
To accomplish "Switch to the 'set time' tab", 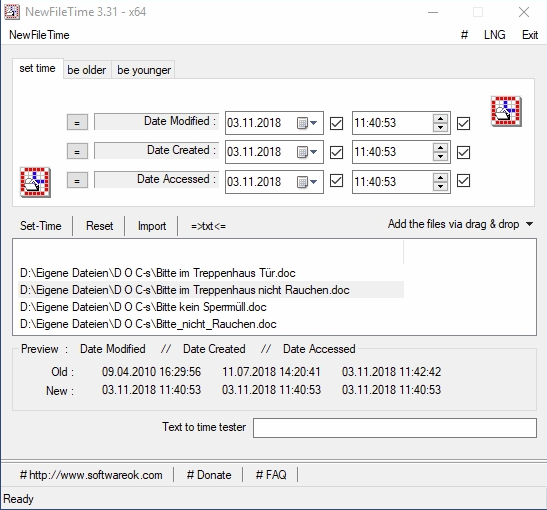I will click(38, 68).
